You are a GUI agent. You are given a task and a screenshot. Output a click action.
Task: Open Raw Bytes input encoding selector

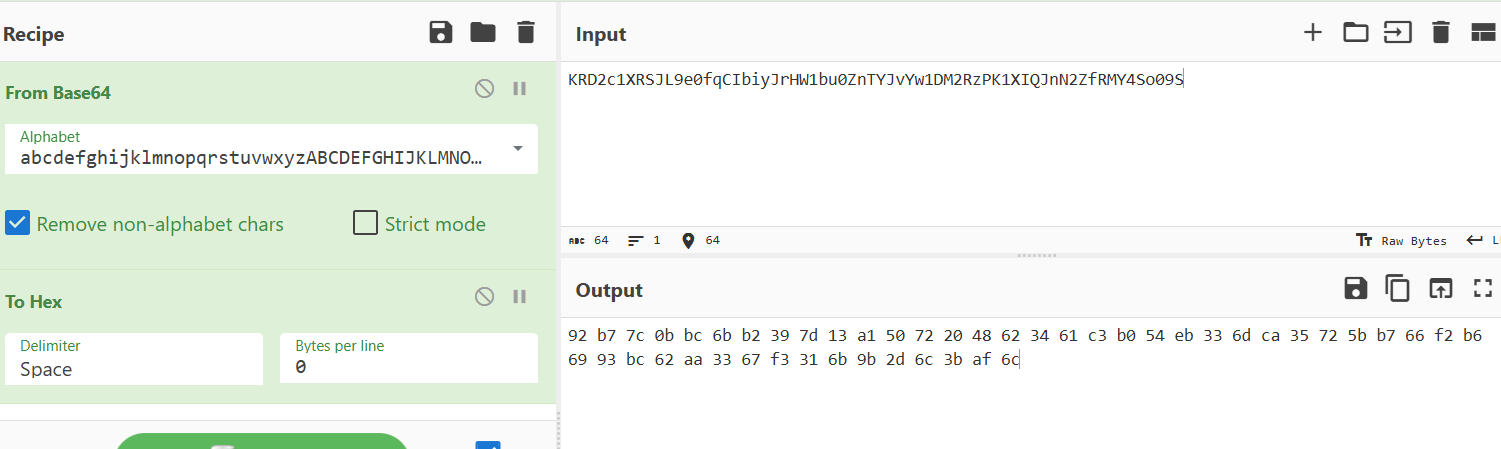[1403, 241]
